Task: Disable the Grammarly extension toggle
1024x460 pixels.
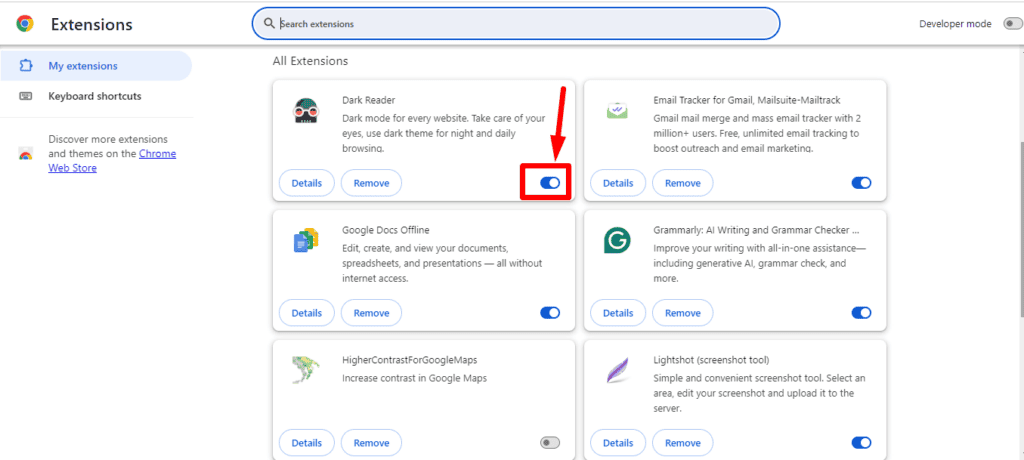Action: click(x=861, y=313)
